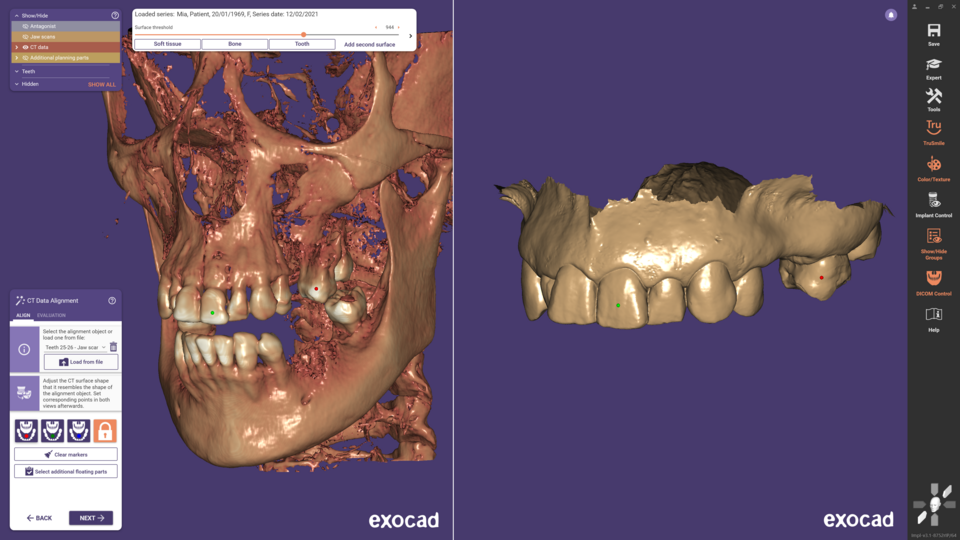Expand Additional planning parts group
Viewport: 960px width, 540px height.
tap(16, 58)
